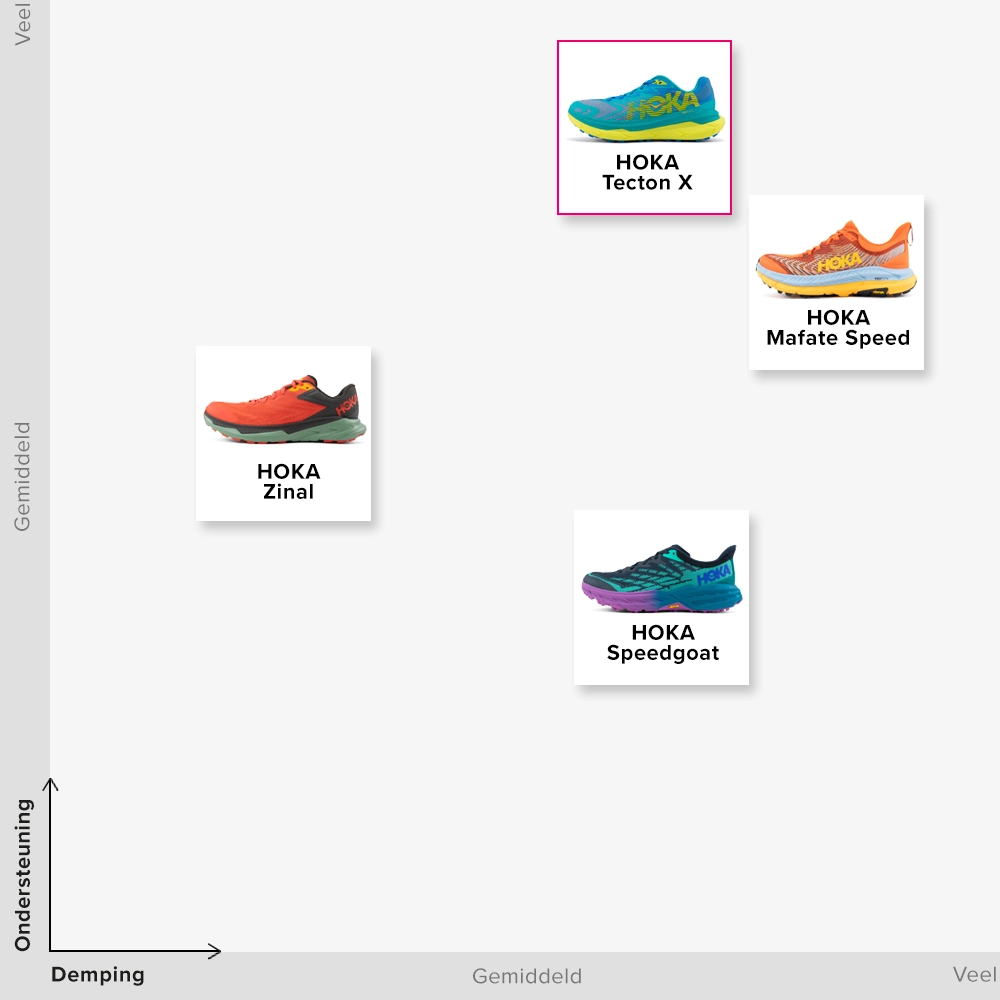Click the turquoise HOKA Tecton X shoe image
The height and width of the screenshot is (1000, 1000).
(x=646, y=106)
